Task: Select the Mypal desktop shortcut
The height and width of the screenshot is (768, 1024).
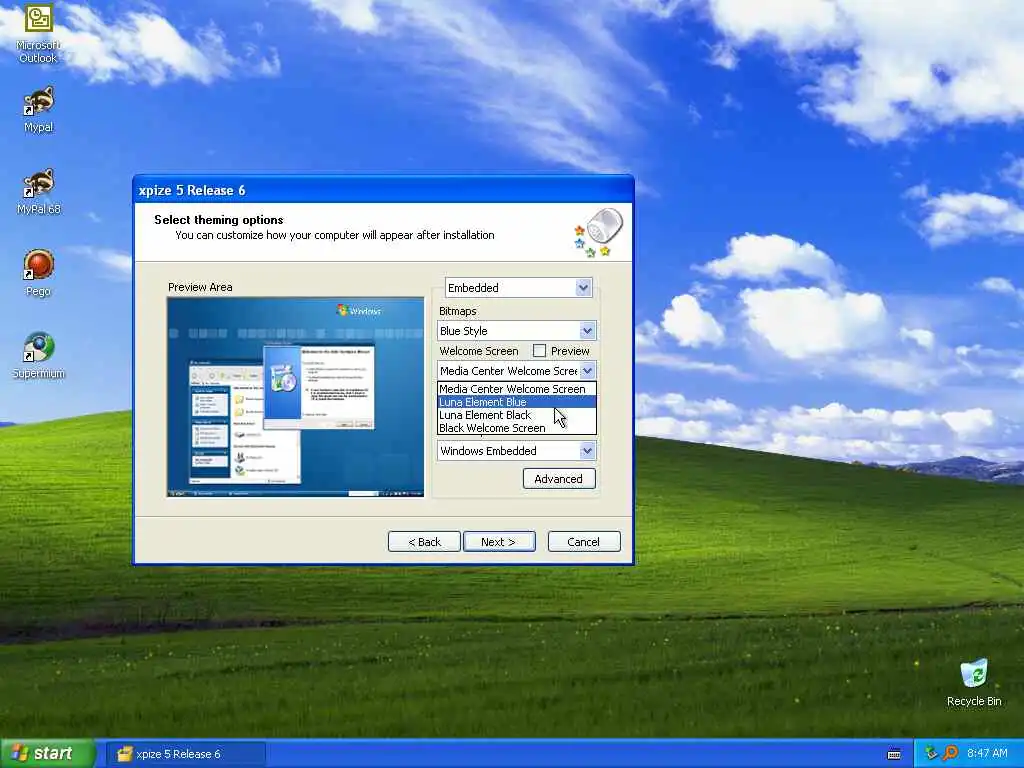Action: click(38, 108)
